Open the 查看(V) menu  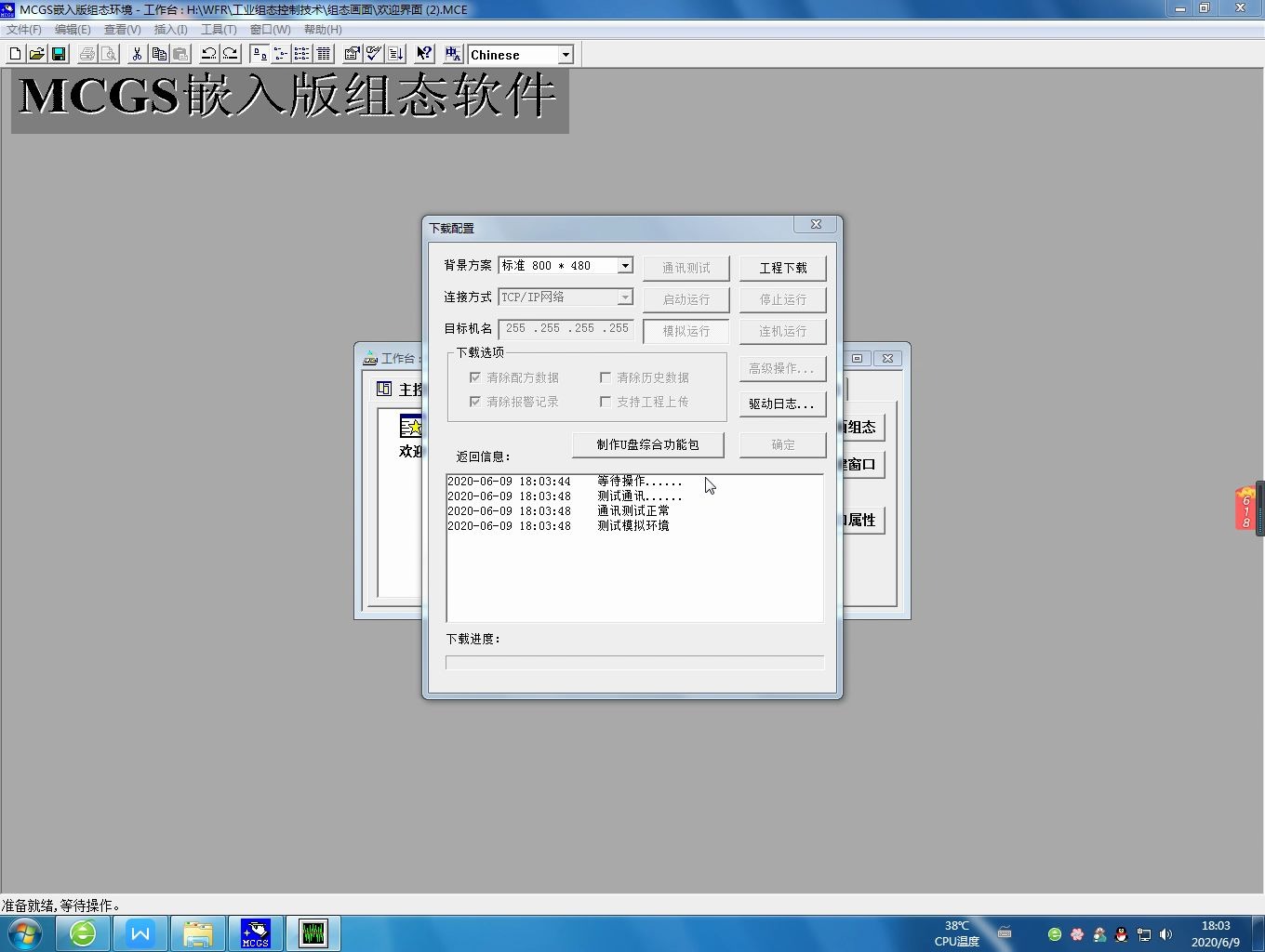(x=122, y=30)
